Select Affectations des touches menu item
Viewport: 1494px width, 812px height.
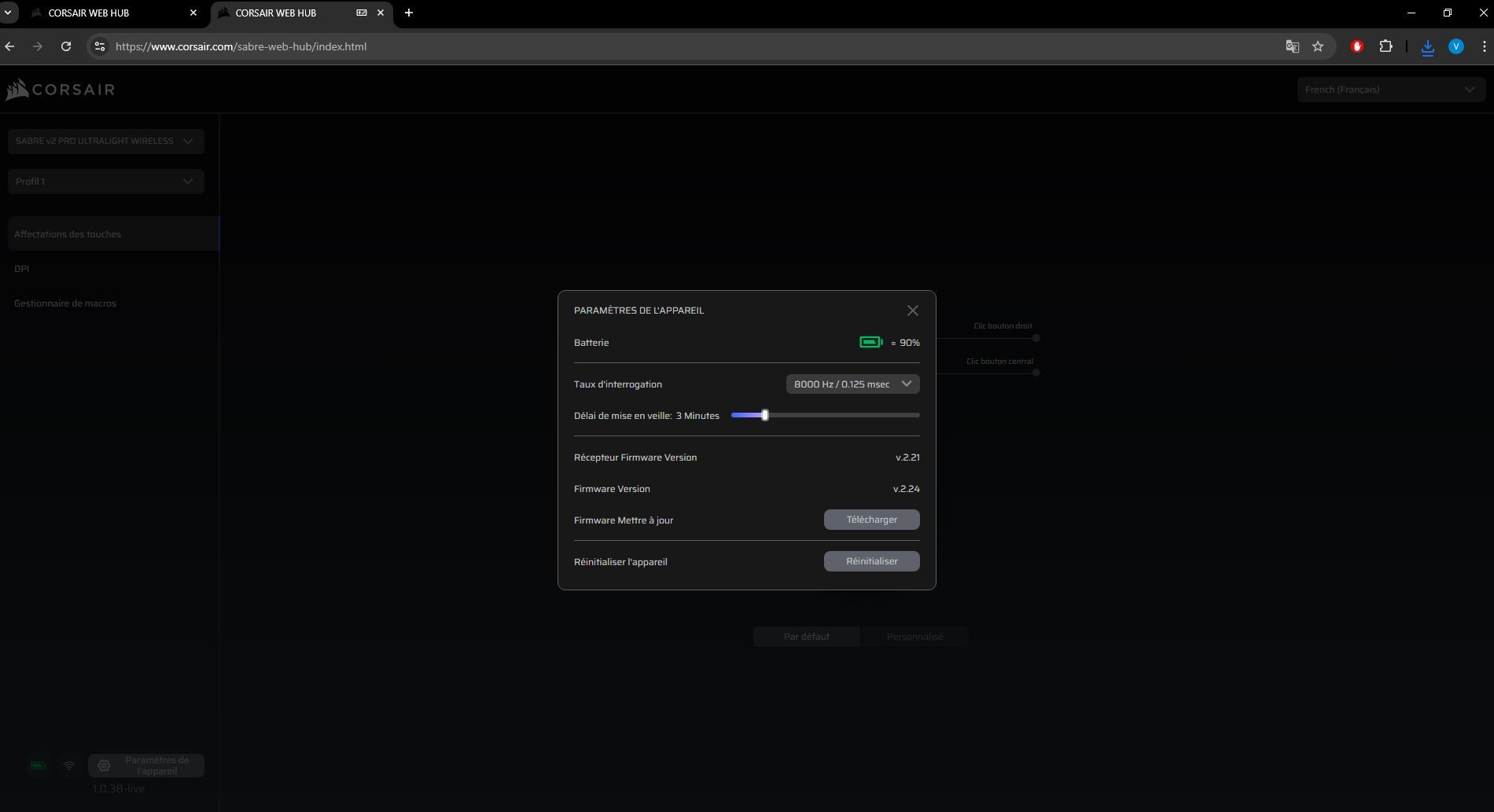68,234
